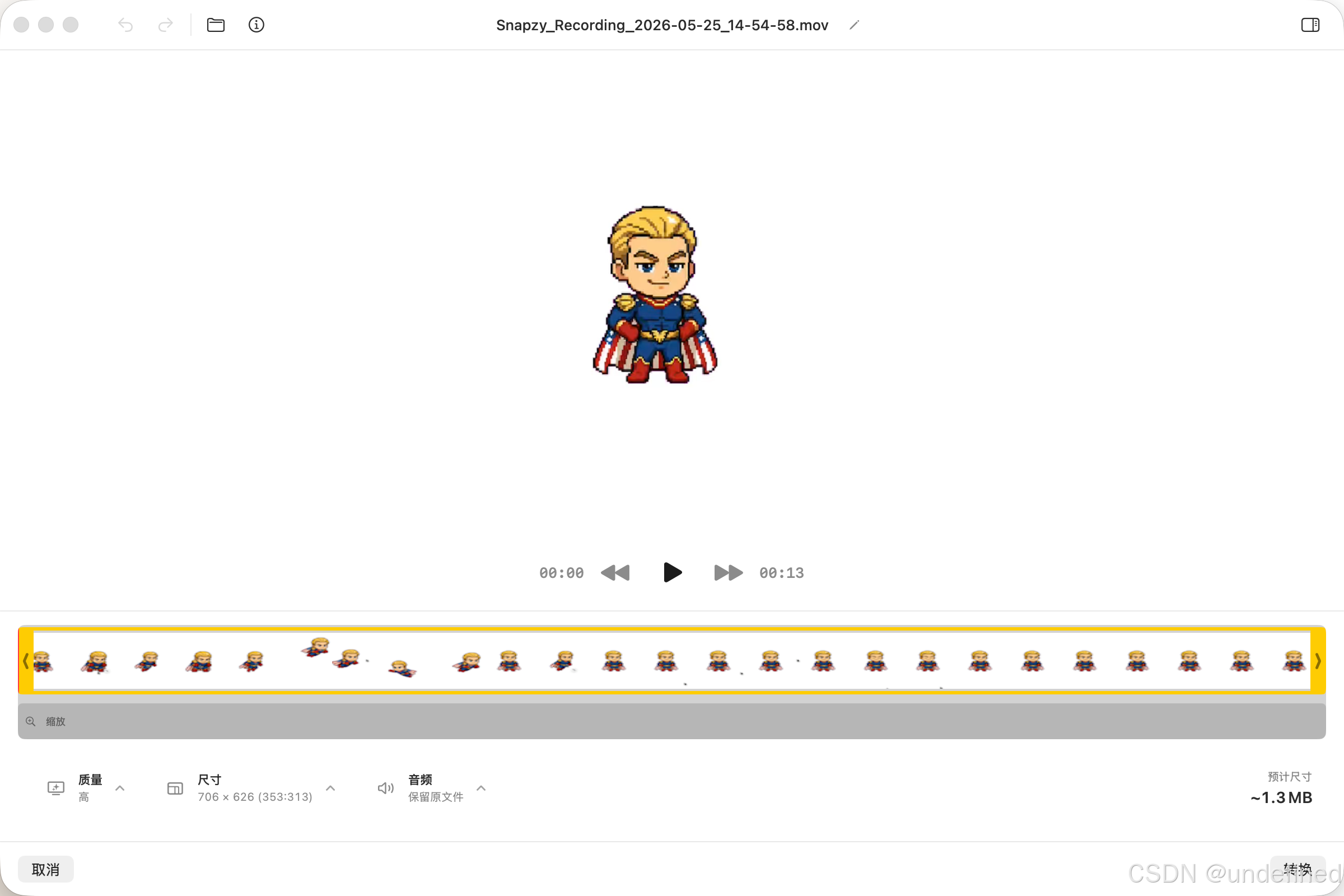Expand the 质量 quality dropdown chevron
This screenshot has height=896, width=1344.
click(x=120, y=788)
